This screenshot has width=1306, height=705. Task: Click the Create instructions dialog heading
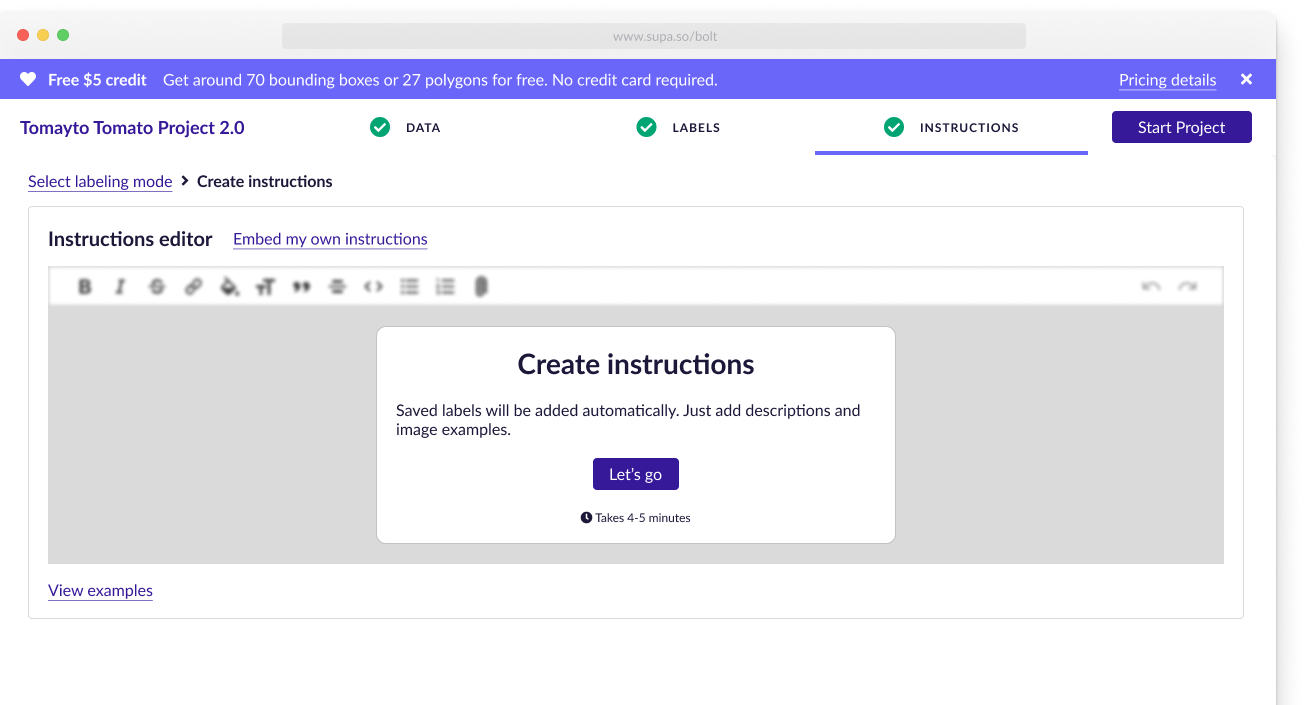pyautogui.click(x=636, y=364)
